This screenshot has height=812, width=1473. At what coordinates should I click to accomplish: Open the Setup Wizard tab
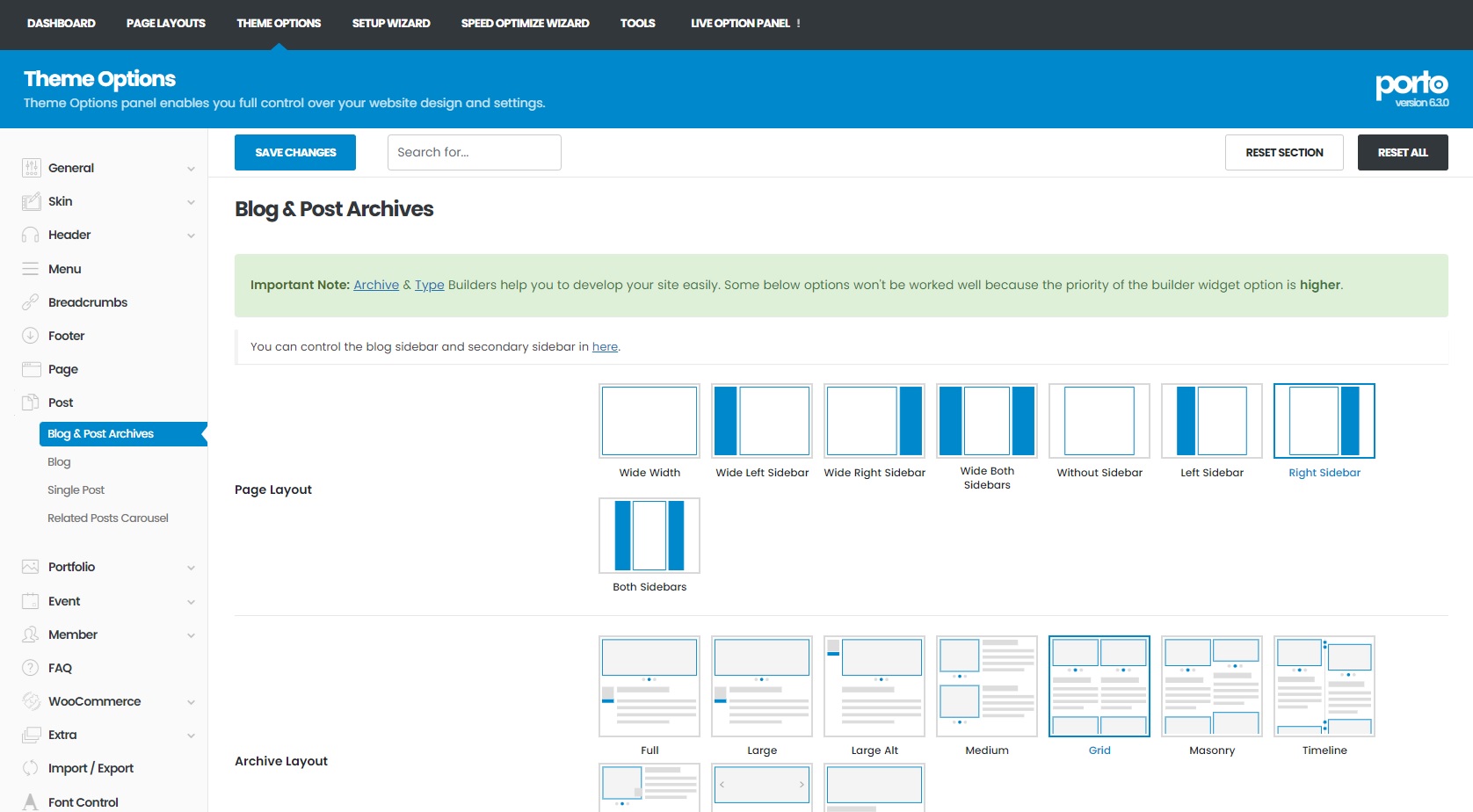pyautogui.click(x=391, y=24)
